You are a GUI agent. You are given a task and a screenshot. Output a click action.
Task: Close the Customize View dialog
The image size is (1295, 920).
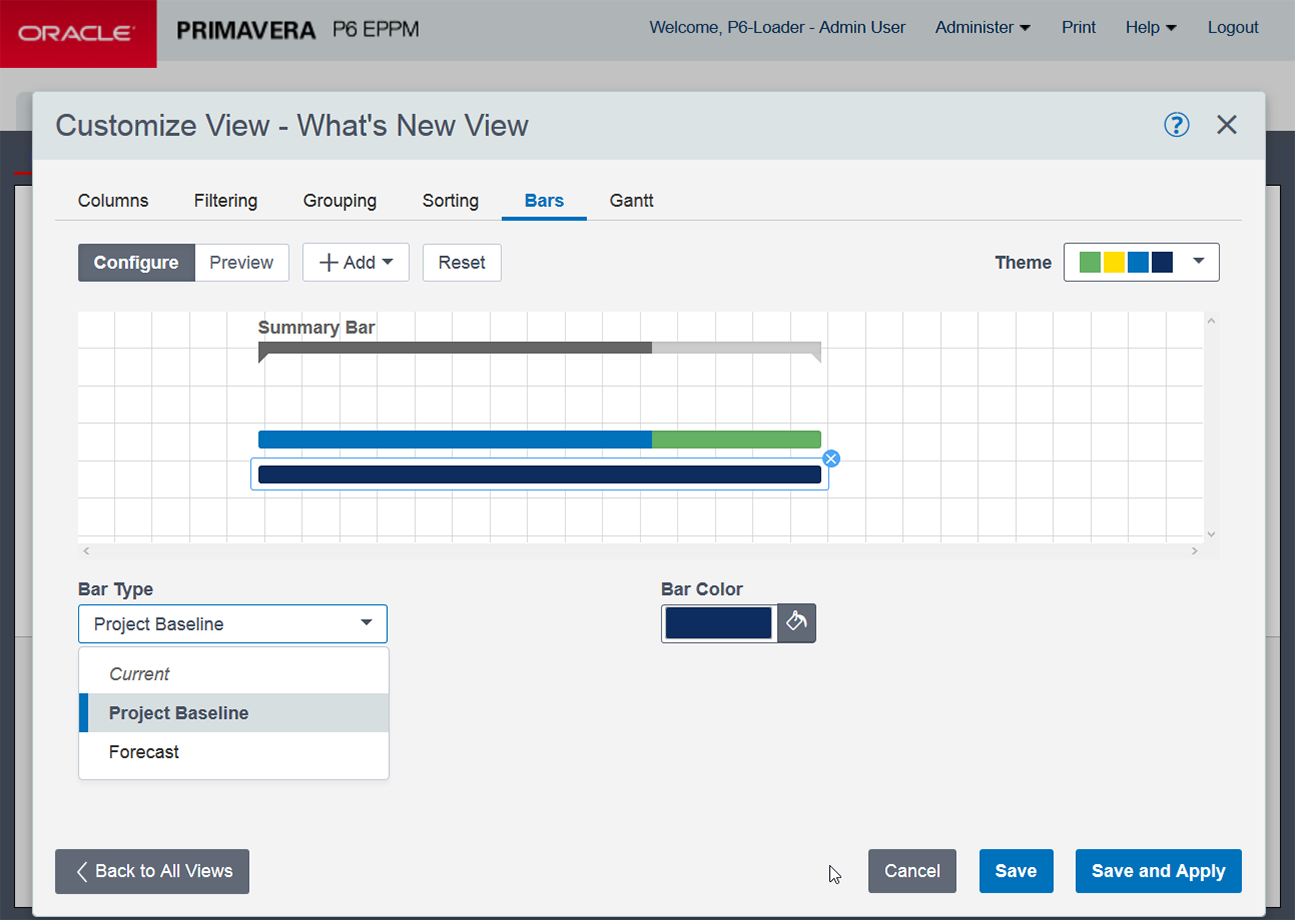1226,125
